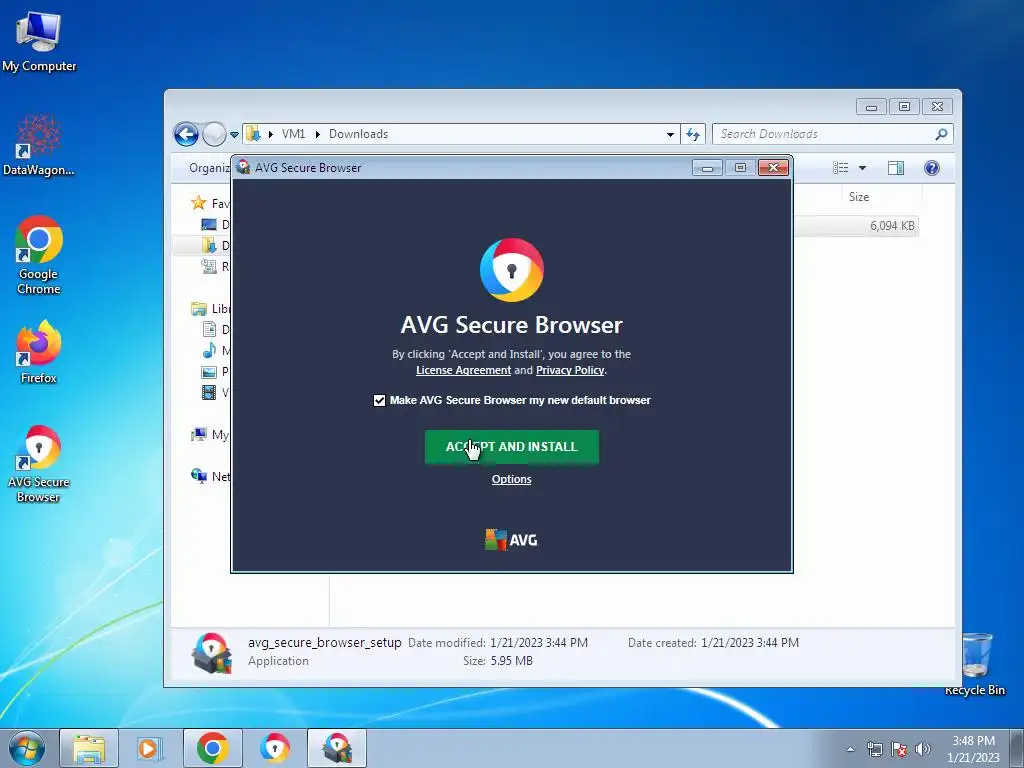Open the Privacy Policy link
Viewport: 1024px width, 768px height.
pos(569,370)
